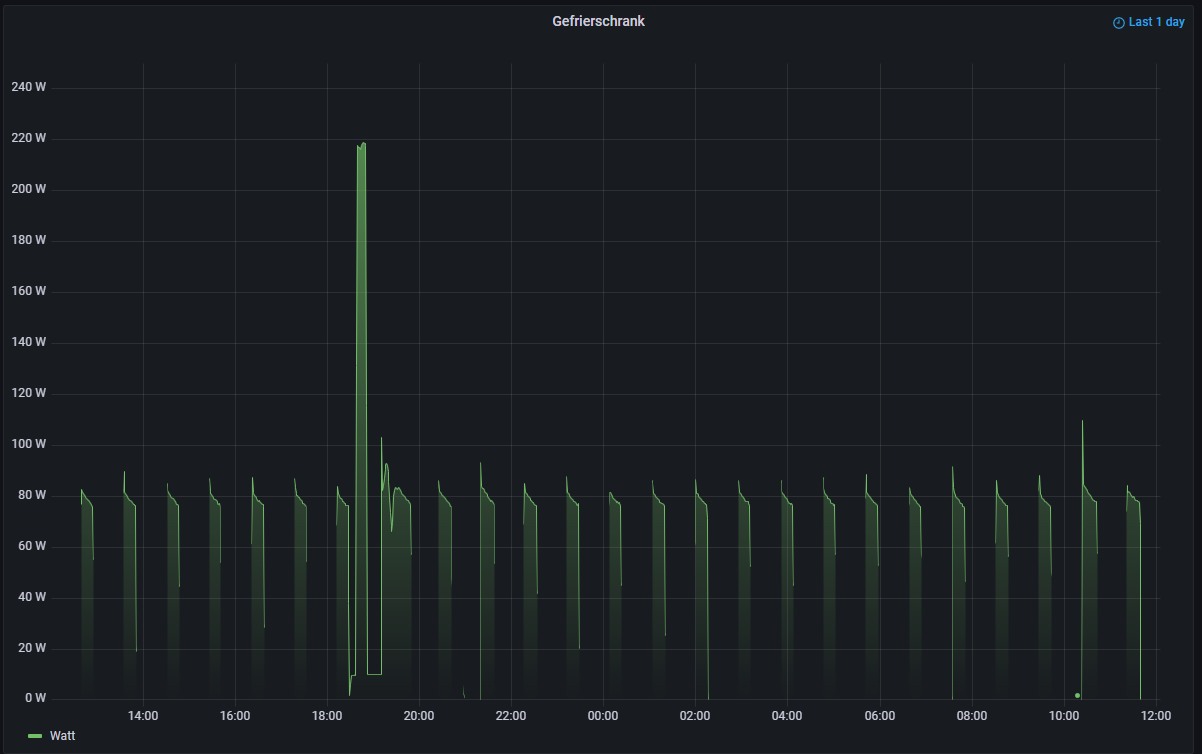Click the 18:00 time axis label
The height and width of the screenshot is (754, 1202).
327,716
